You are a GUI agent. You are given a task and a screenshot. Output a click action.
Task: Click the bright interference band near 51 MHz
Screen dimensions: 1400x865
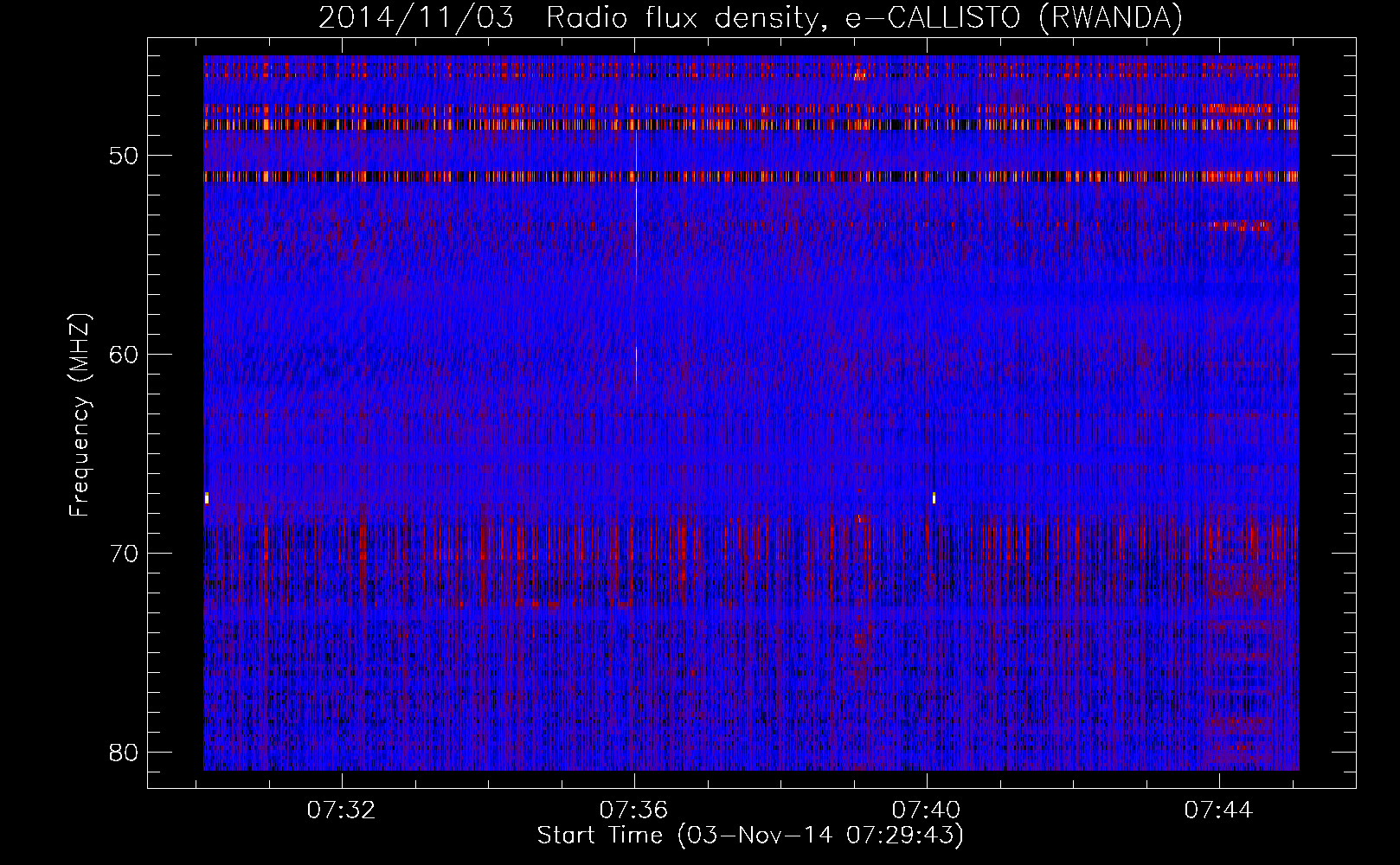[751, 176]
